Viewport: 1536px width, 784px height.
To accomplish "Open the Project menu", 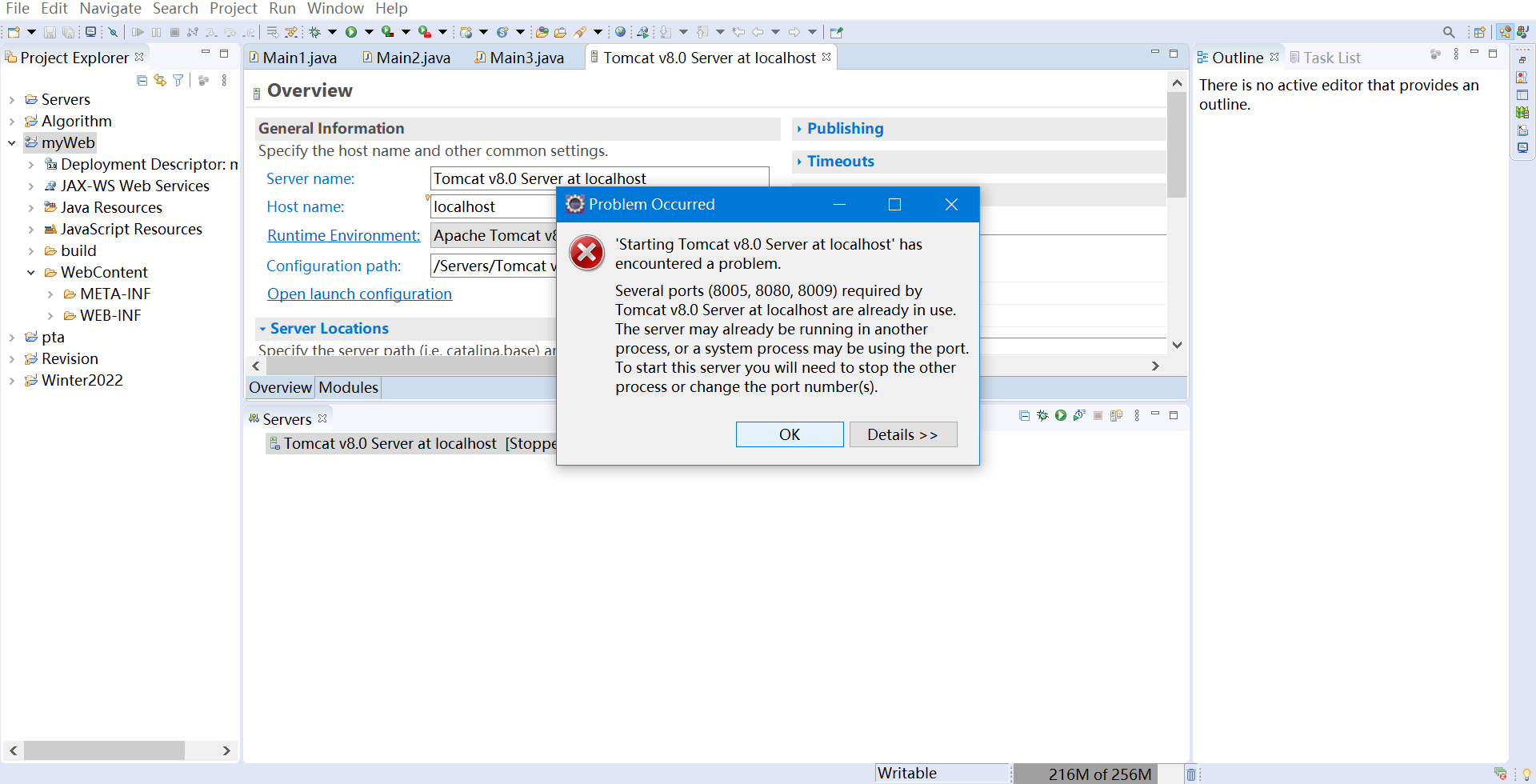I will coord(234,9).
